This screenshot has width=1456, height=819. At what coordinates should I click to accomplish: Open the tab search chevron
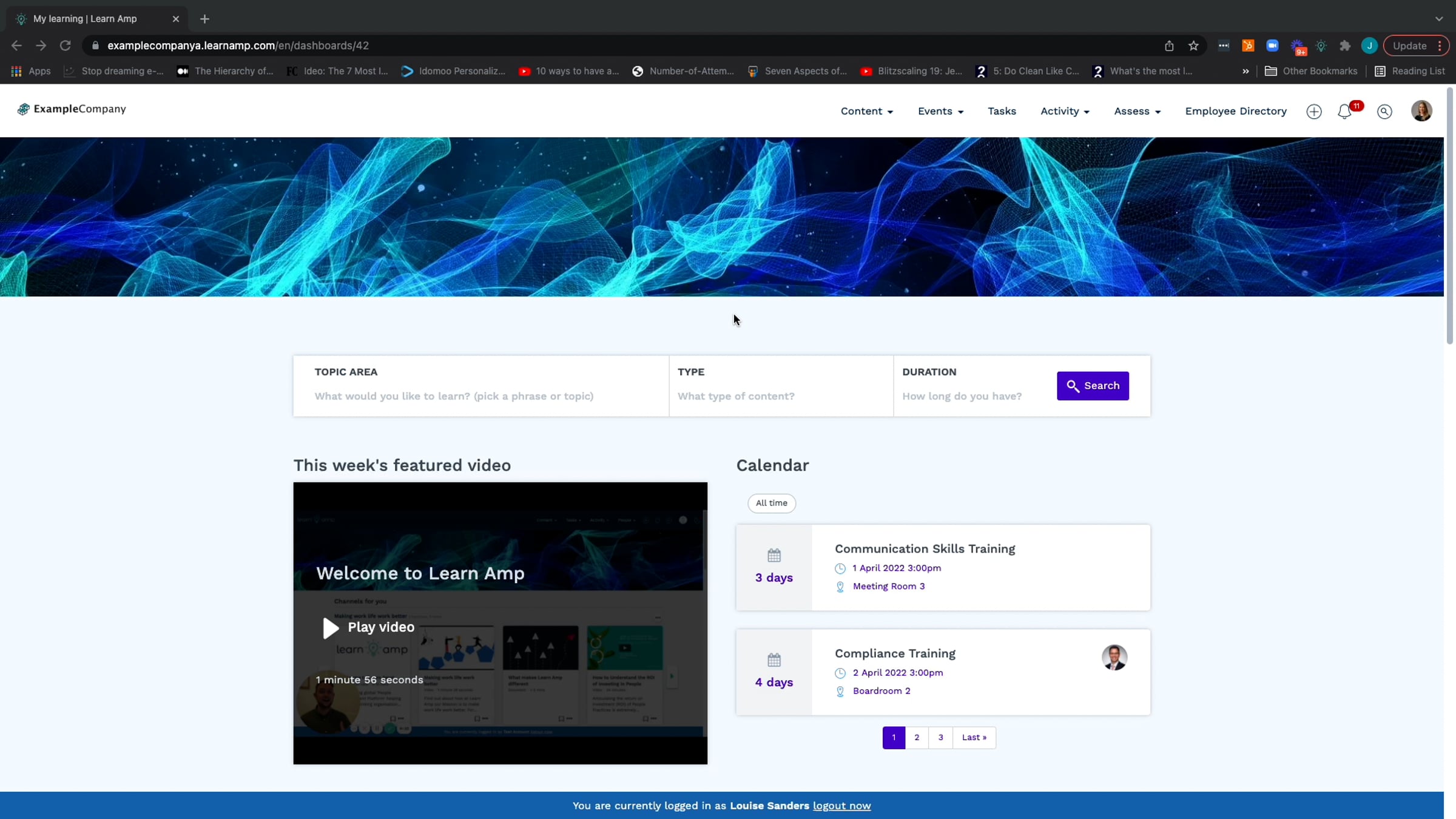[x=1439, y=19]
